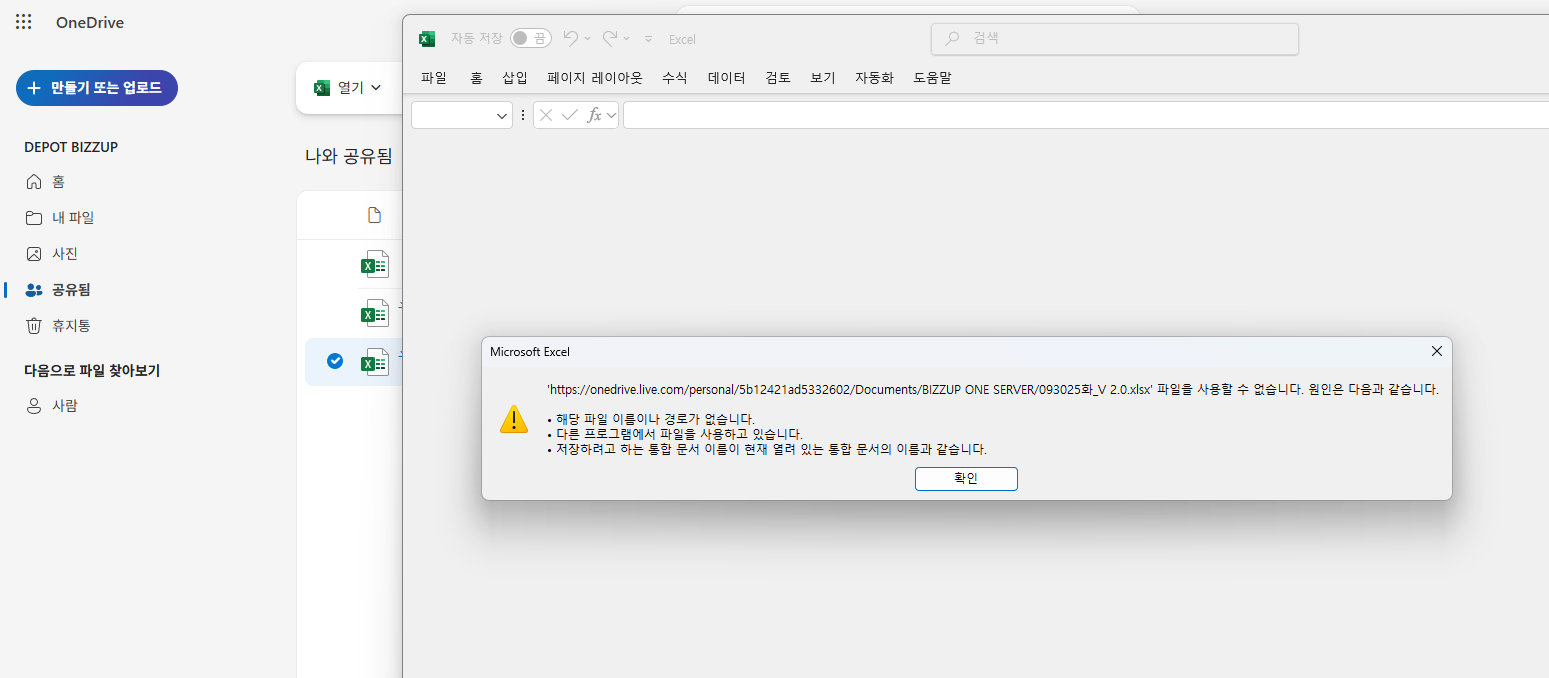Viewport: 1549px width, 678px height.
Task: Click the Redo arrow in Excel
Action: [x=609, y=38]
